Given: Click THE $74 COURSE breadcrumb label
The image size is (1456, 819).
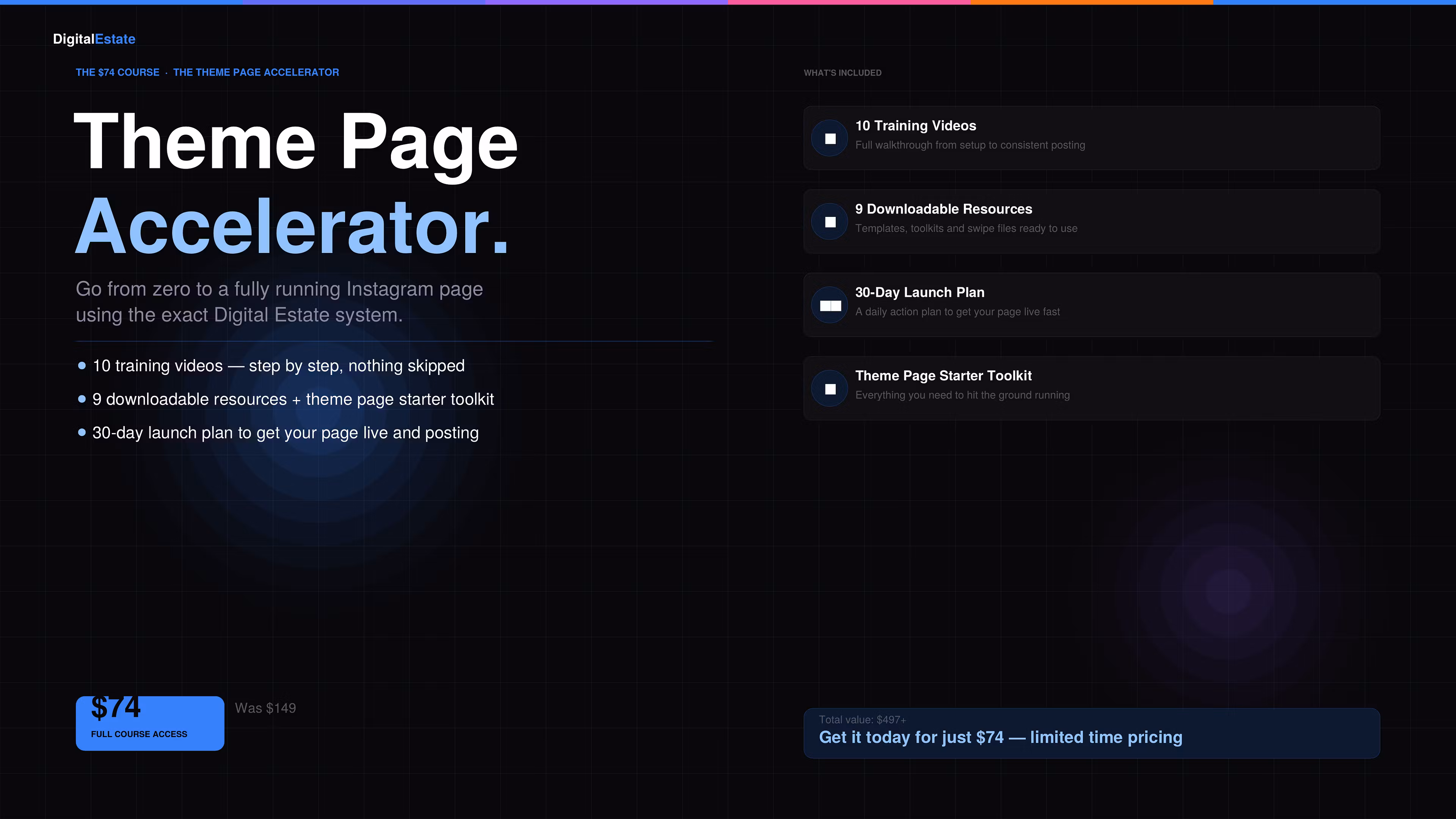Looking at the screenshot, I should click(x=118, y=72).
